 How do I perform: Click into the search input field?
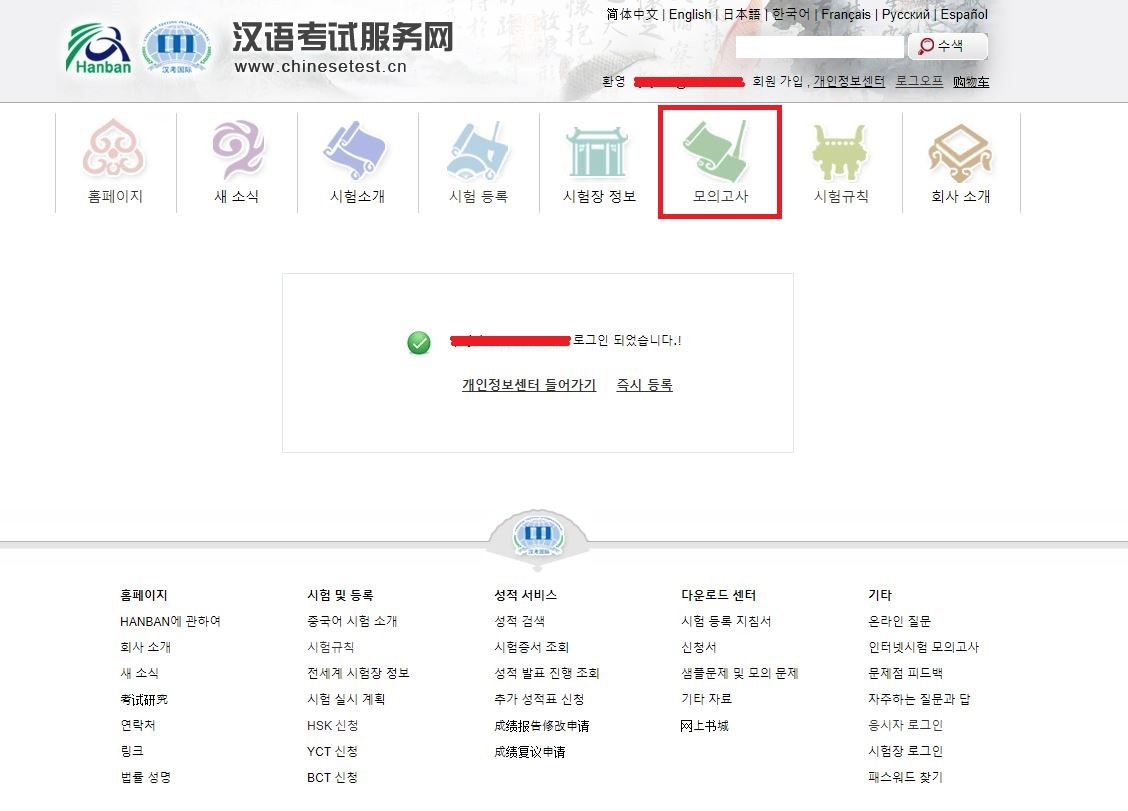(x=819, y=47)
